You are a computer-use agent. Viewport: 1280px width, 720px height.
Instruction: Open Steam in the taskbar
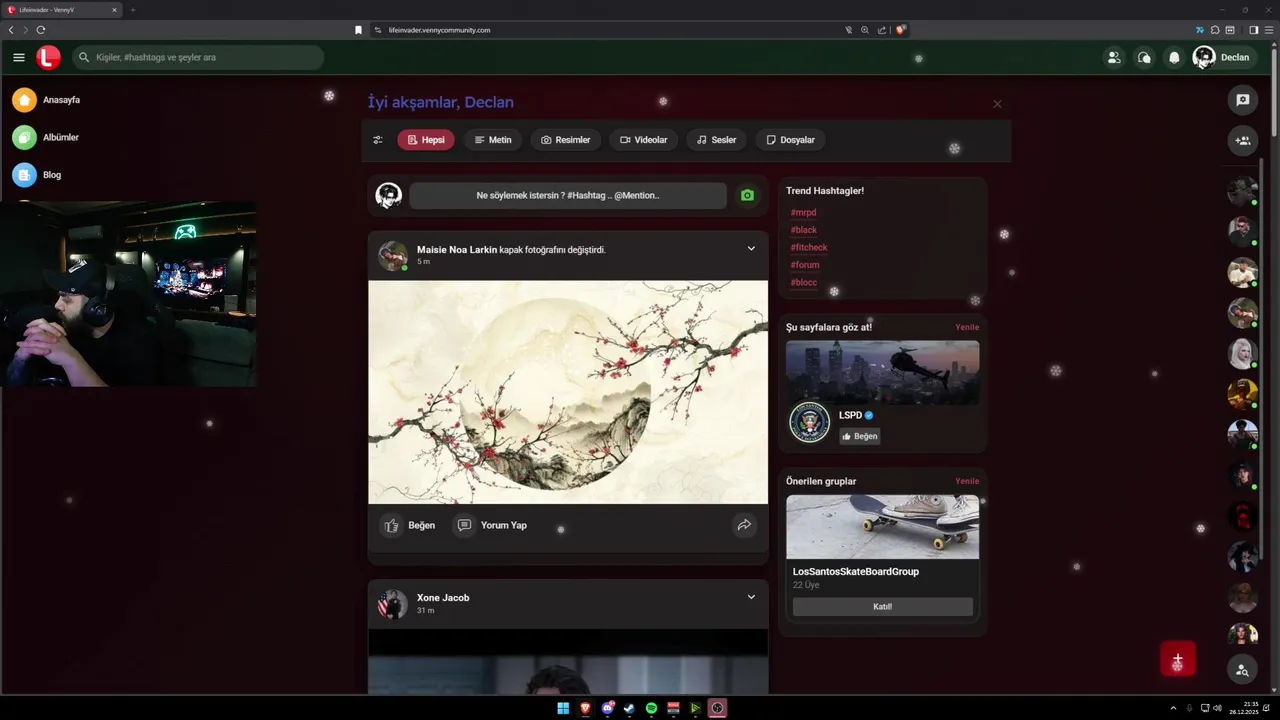(629, 708)
